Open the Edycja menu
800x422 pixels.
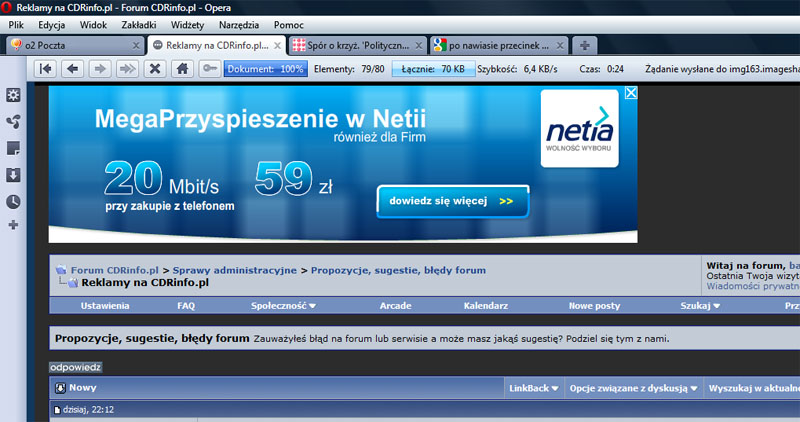[52, 24]
